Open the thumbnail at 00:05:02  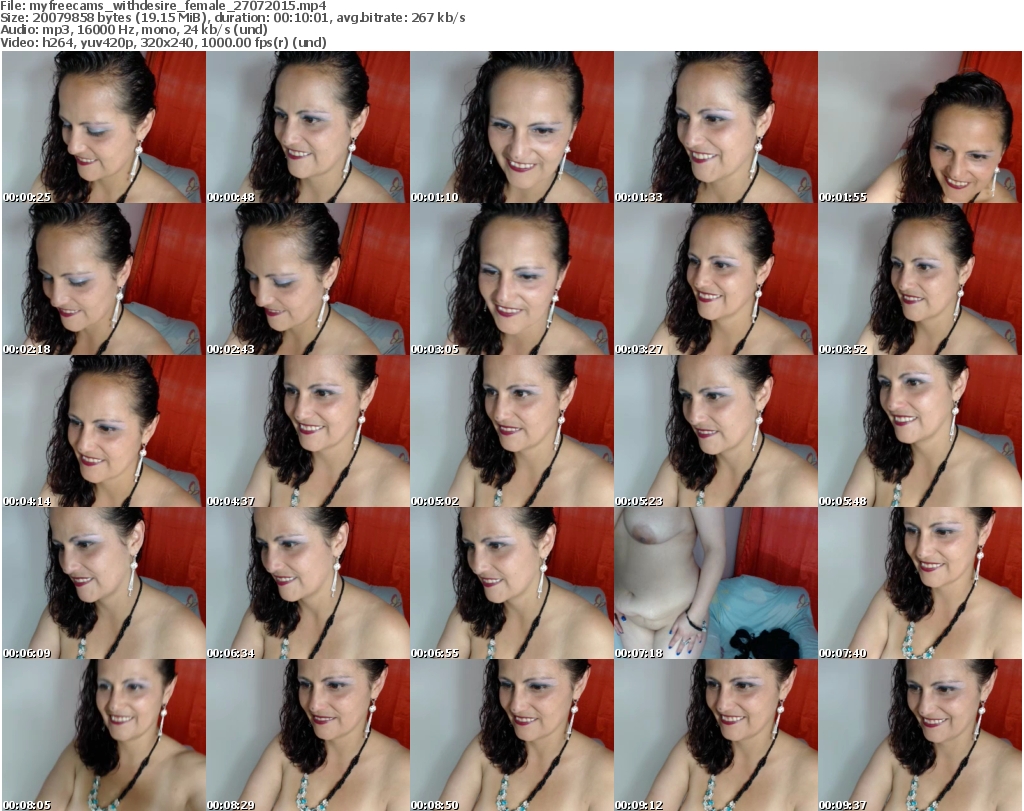[512, 431]
